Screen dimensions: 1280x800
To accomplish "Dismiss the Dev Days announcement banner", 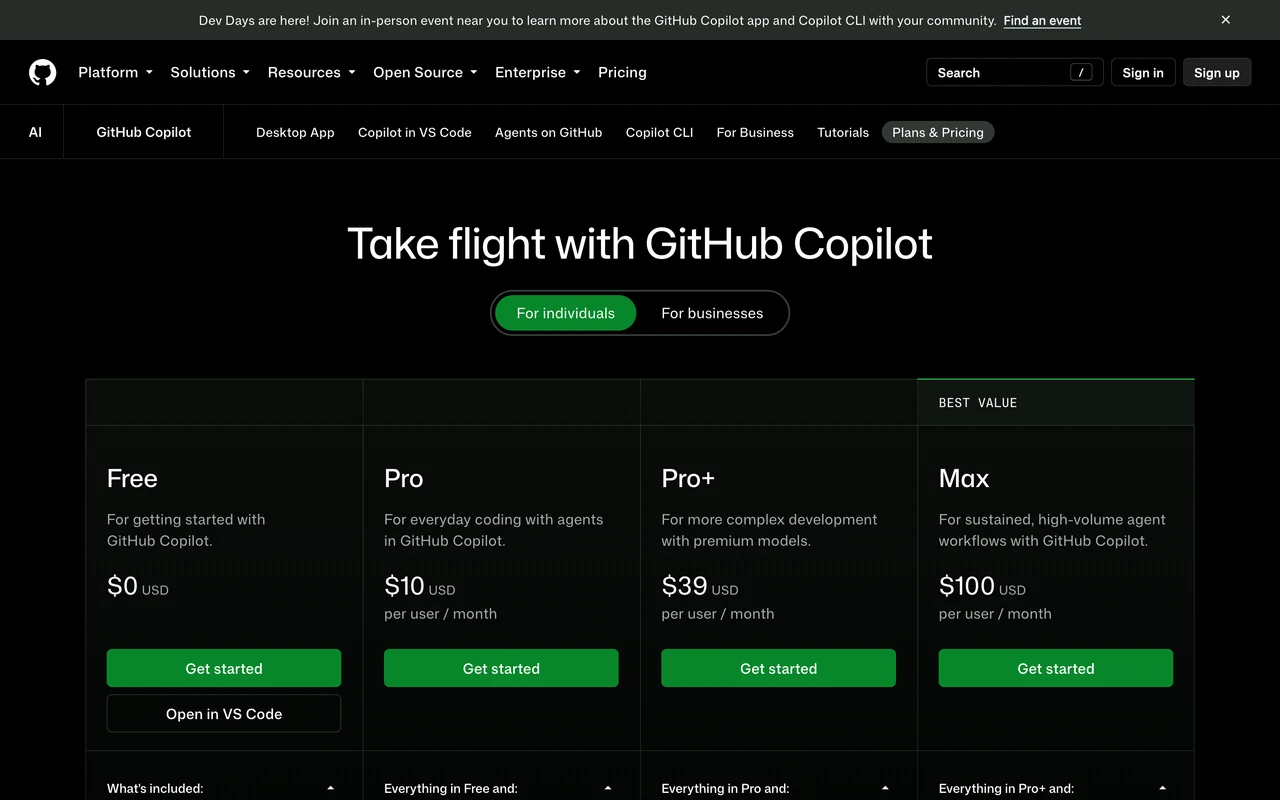I will (1225, 20).
